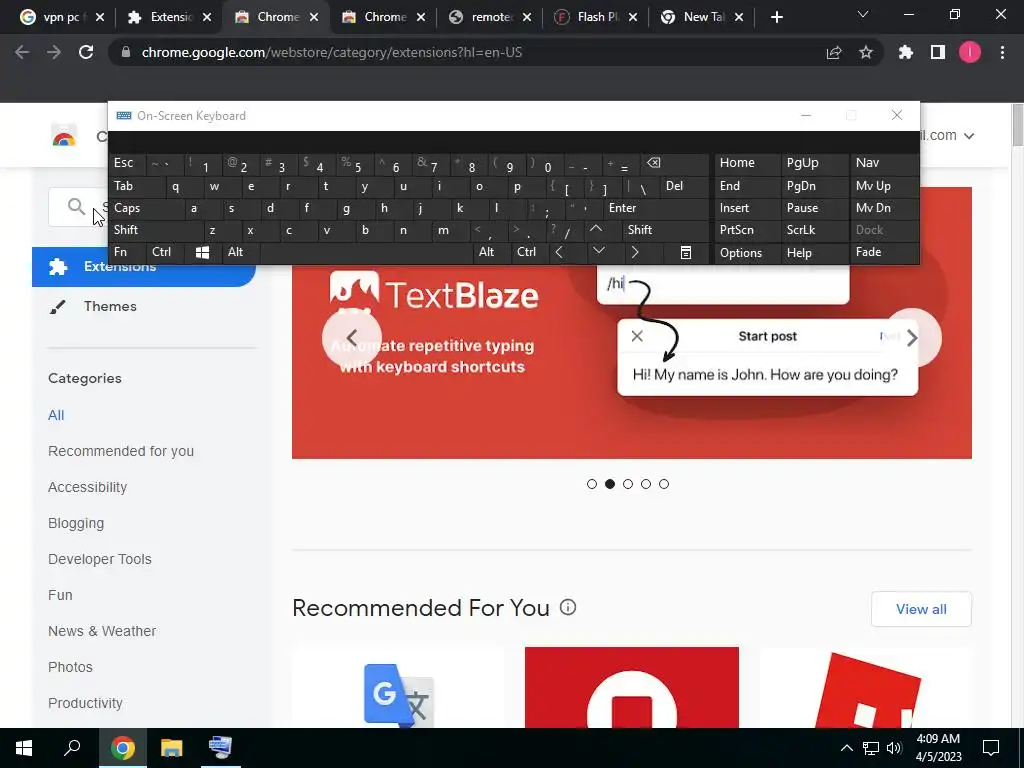1024x768 pixels.
Task: Bookmark this page with star icon
Action: (866, 52)
